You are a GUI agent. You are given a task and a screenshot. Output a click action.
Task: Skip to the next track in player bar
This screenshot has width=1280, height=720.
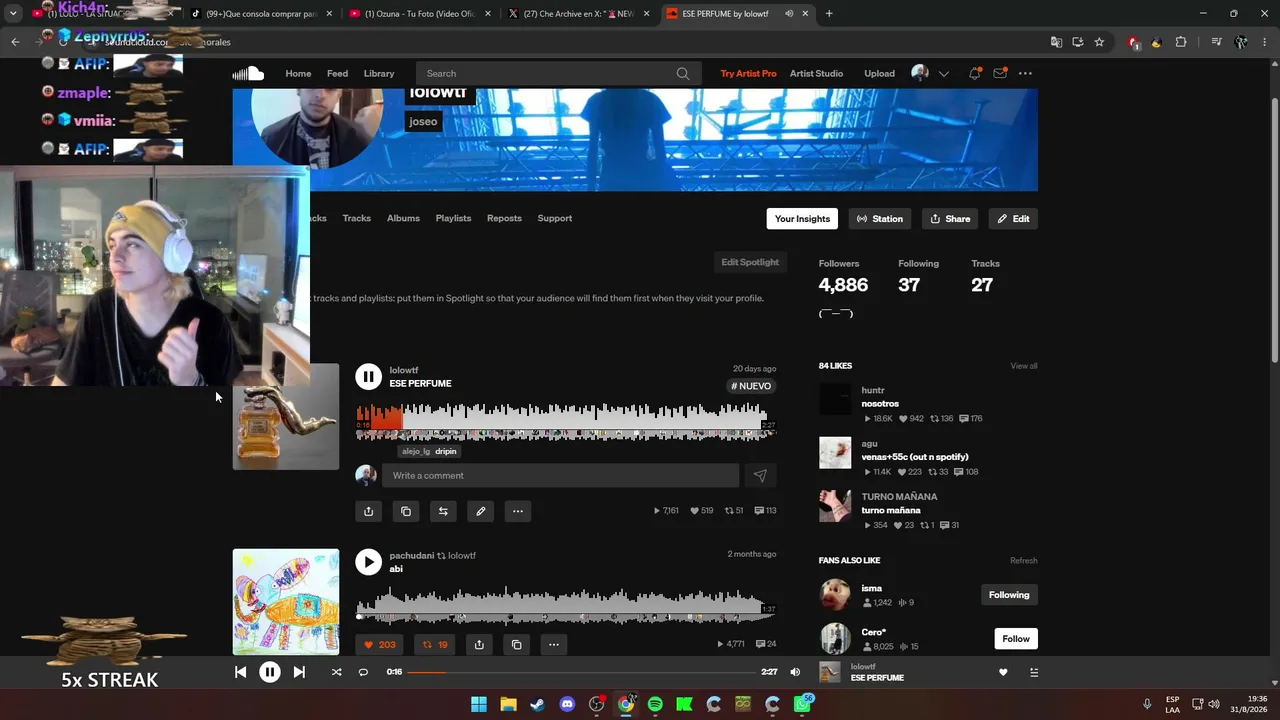(299, 672)
